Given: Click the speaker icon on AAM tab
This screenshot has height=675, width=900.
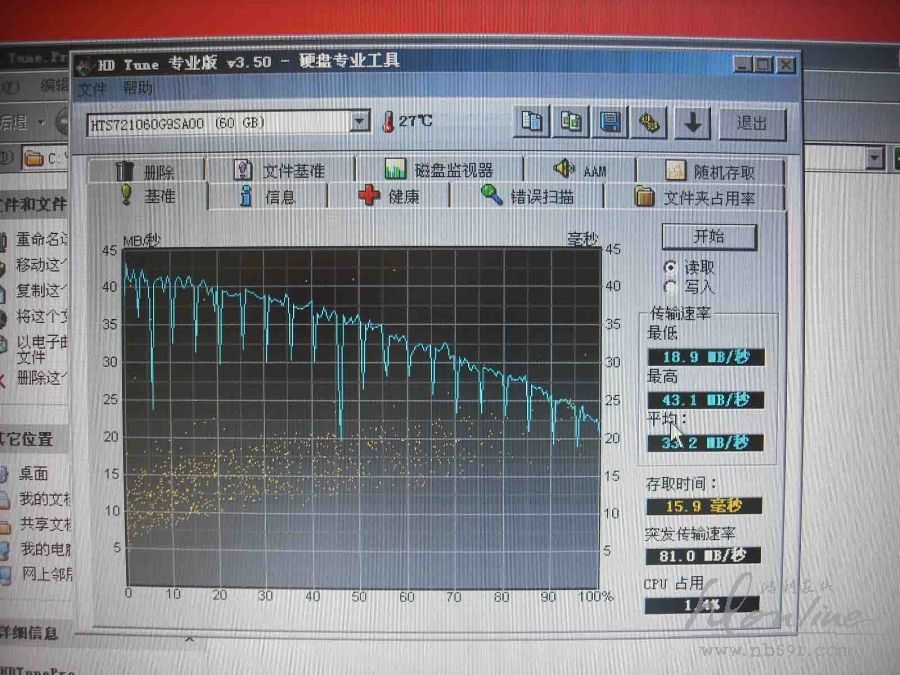Looking at the screenshot, I should (x=564, y=169).
